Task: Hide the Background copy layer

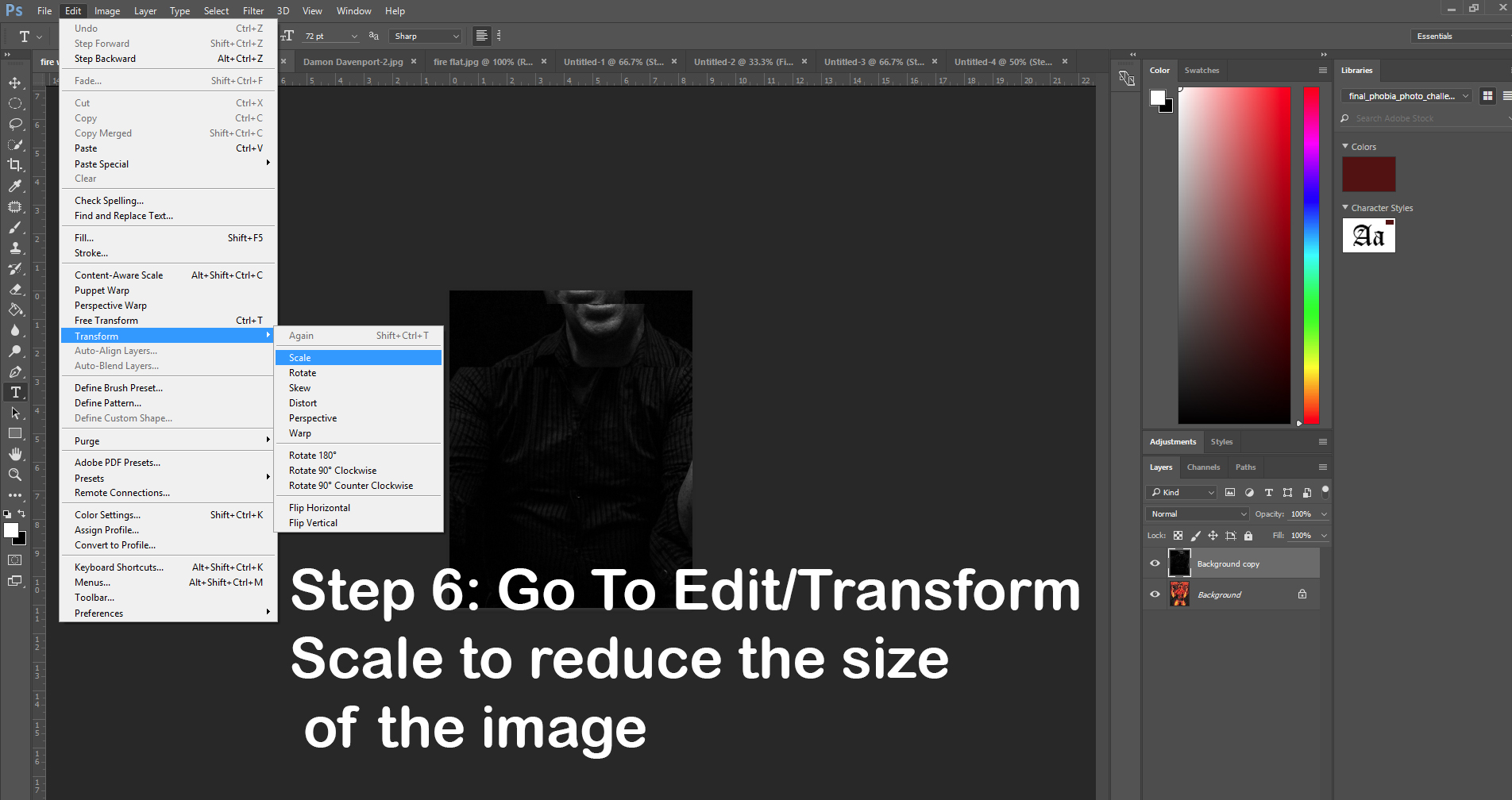Action: pos(1155,563)
